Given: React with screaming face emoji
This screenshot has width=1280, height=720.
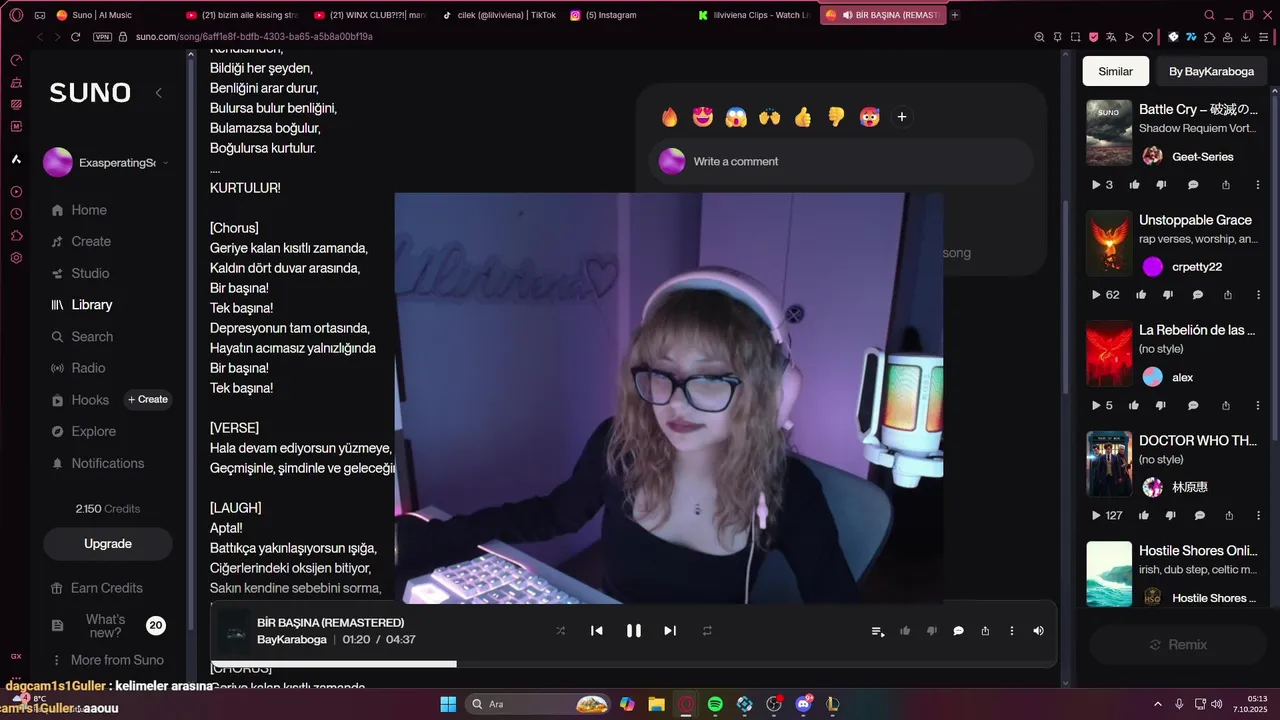Looking at the screenshot, I should [736, 117].
